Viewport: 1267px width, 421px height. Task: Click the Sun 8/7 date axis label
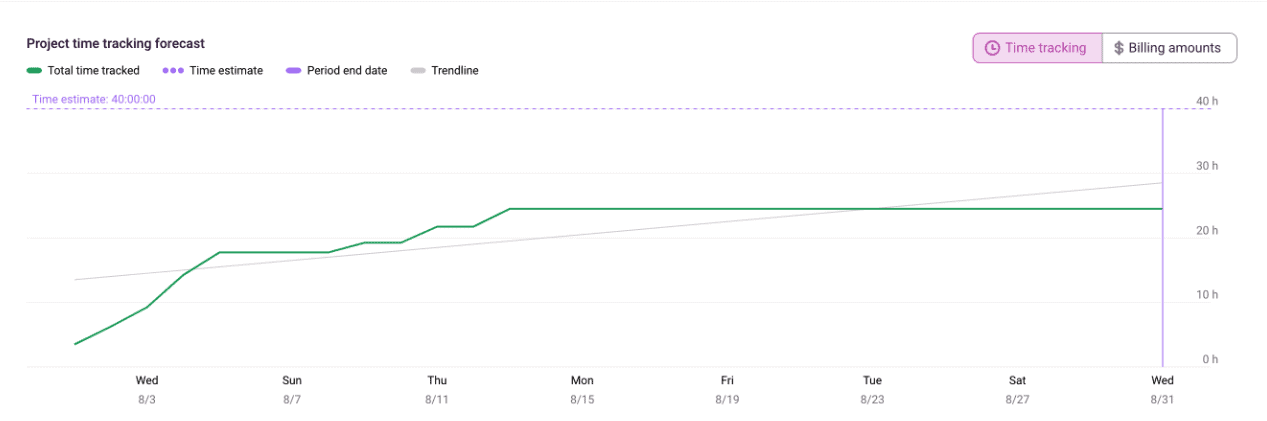(x=292, y=389)
